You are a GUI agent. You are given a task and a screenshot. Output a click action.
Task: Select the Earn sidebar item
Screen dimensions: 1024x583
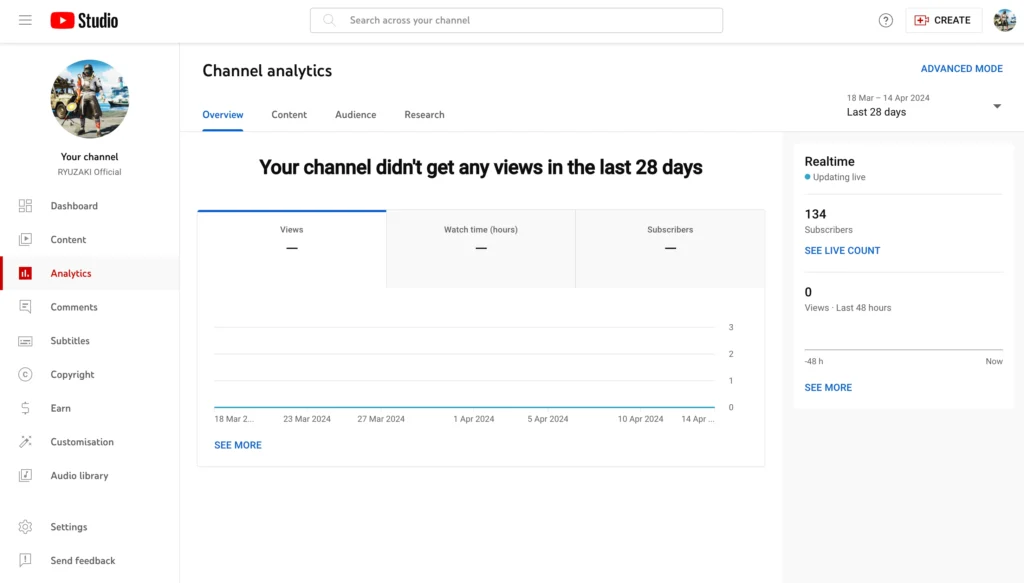click(60, 408)
